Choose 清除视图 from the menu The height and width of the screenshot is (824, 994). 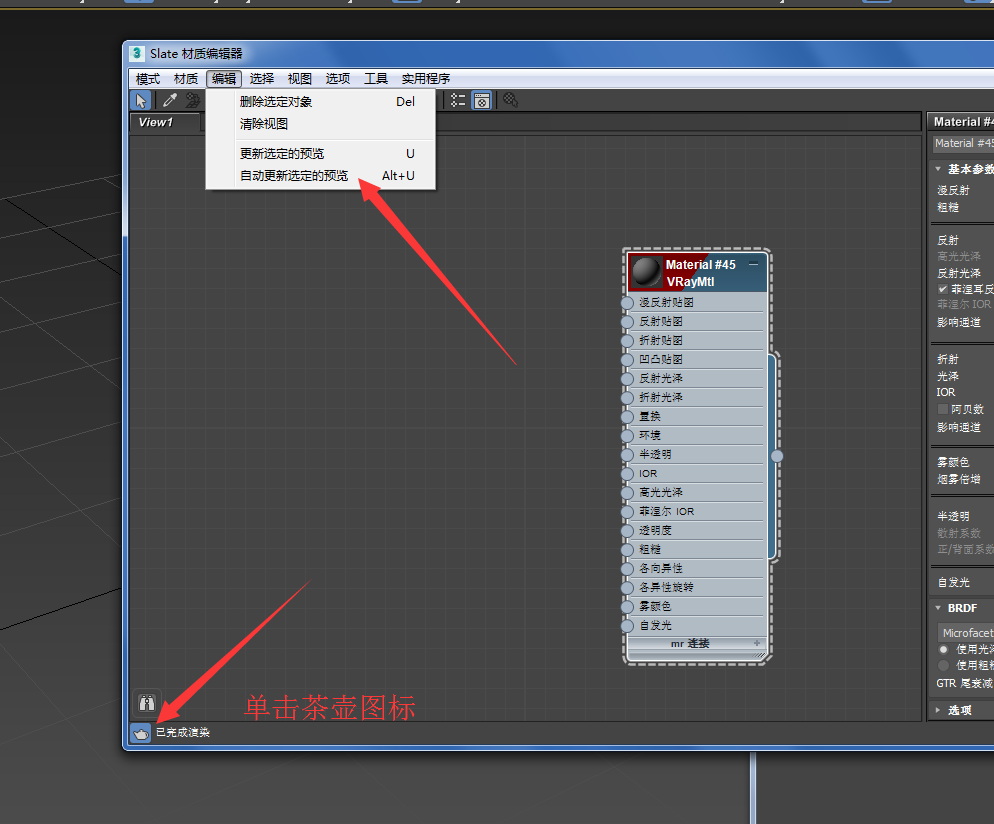[321, 124]
